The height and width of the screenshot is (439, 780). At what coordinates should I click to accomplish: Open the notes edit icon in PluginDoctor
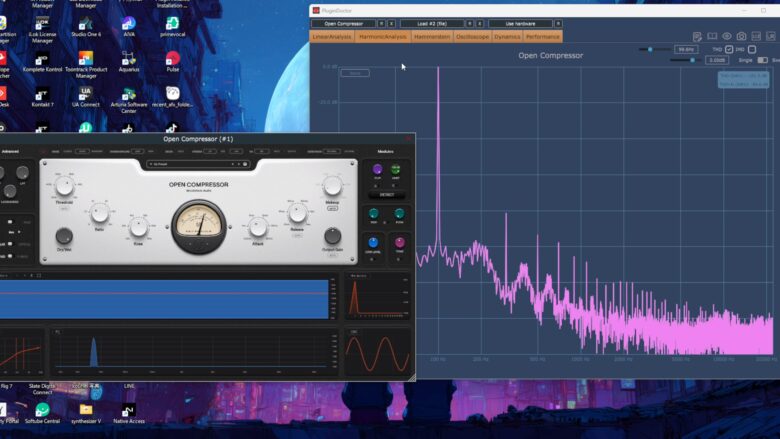click(697, 36)
